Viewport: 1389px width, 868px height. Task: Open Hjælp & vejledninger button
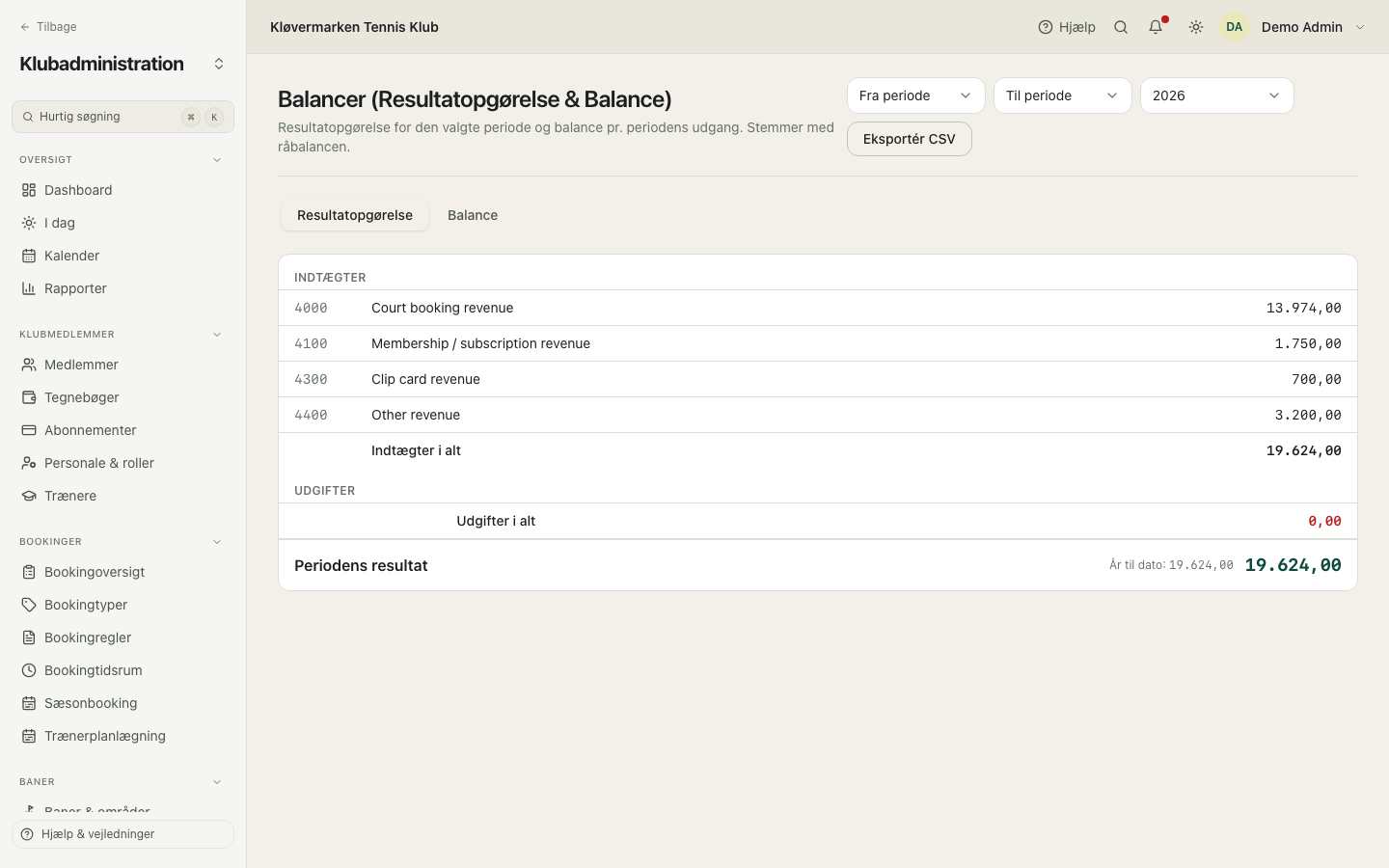point(123,834)
